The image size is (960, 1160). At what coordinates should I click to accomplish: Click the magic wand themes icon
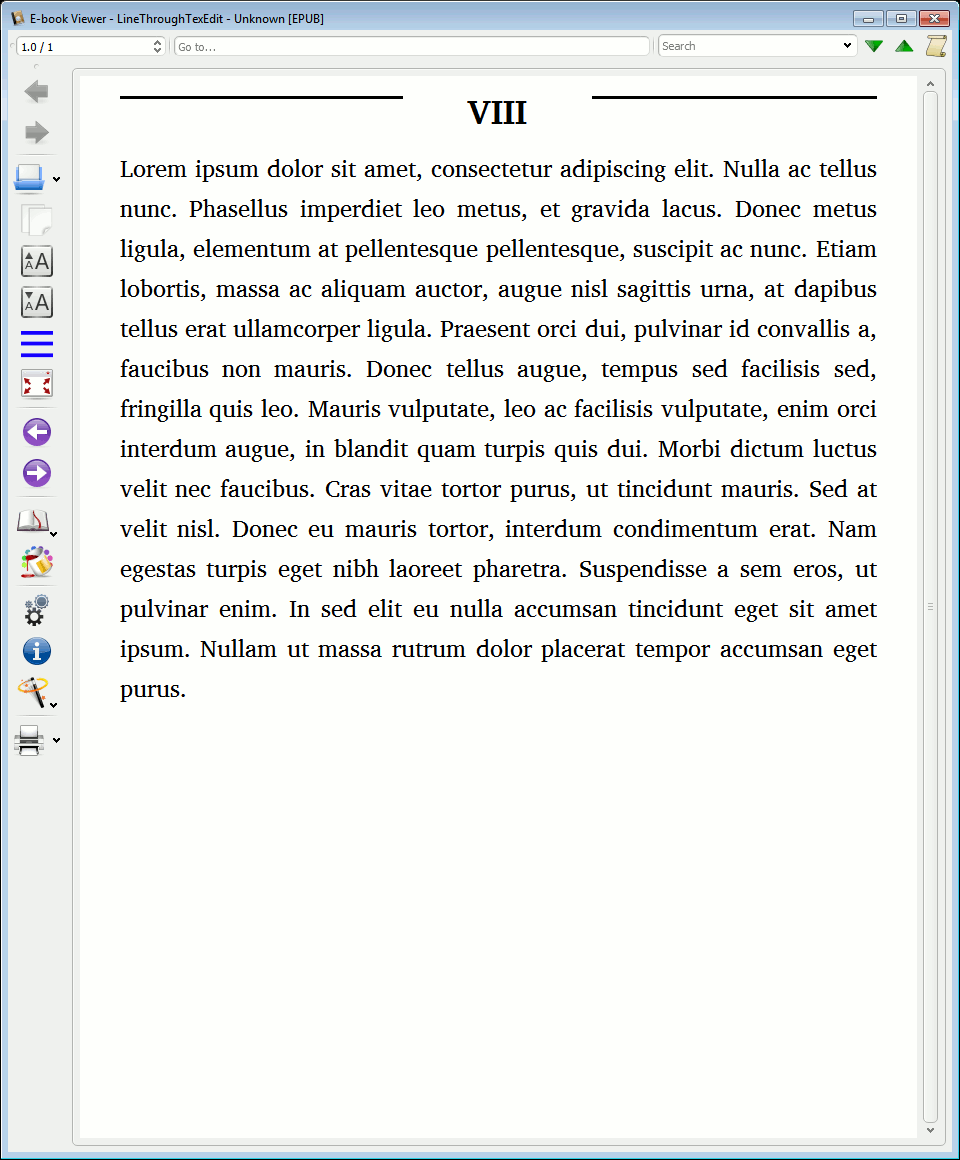pyautogui.click(x=33, y=692)
